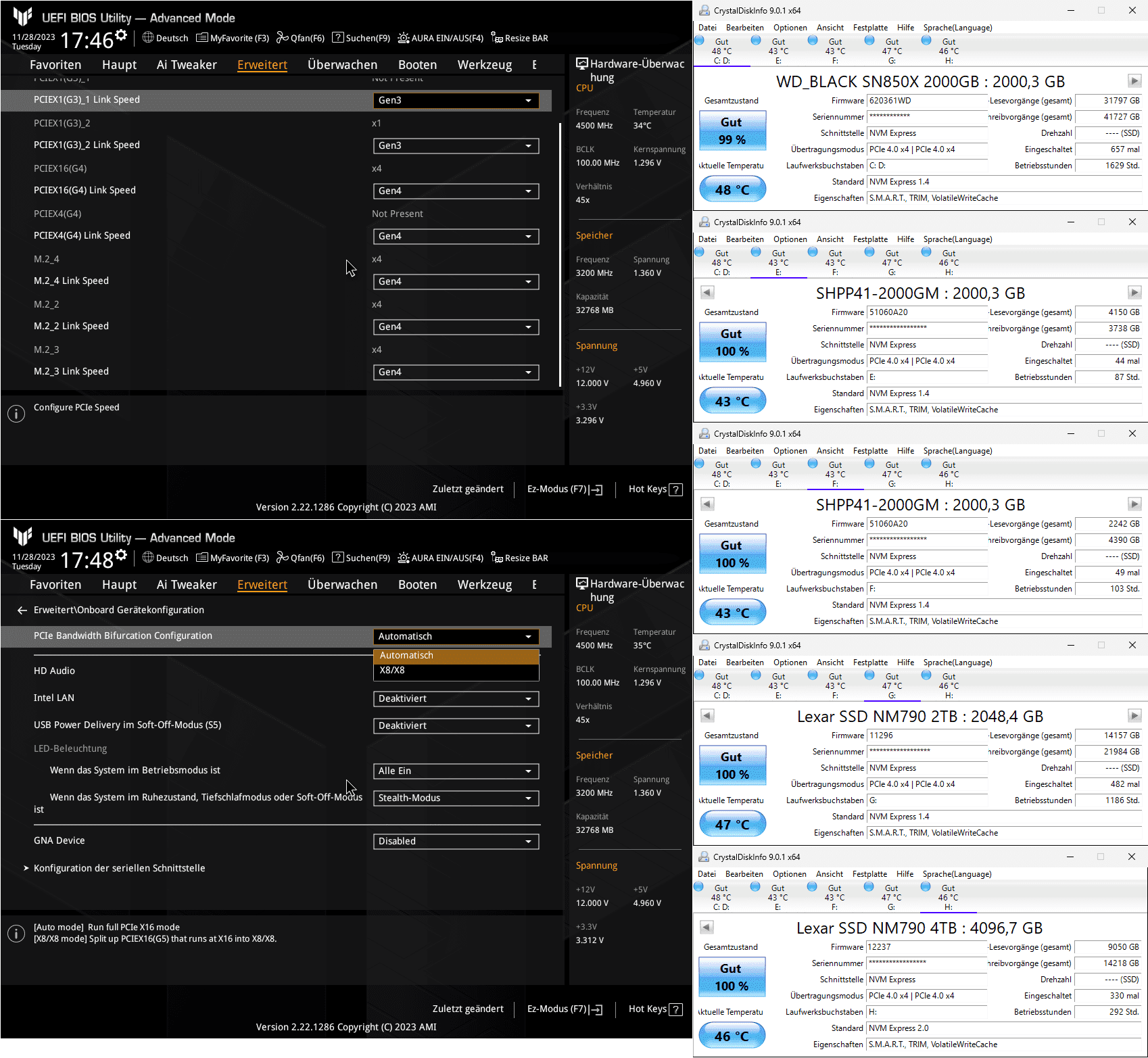Switch to Ai Tweaker tab in 17:46 BIOS
The height and width of the screenshot is (1058, 1148).
point(187,65)
